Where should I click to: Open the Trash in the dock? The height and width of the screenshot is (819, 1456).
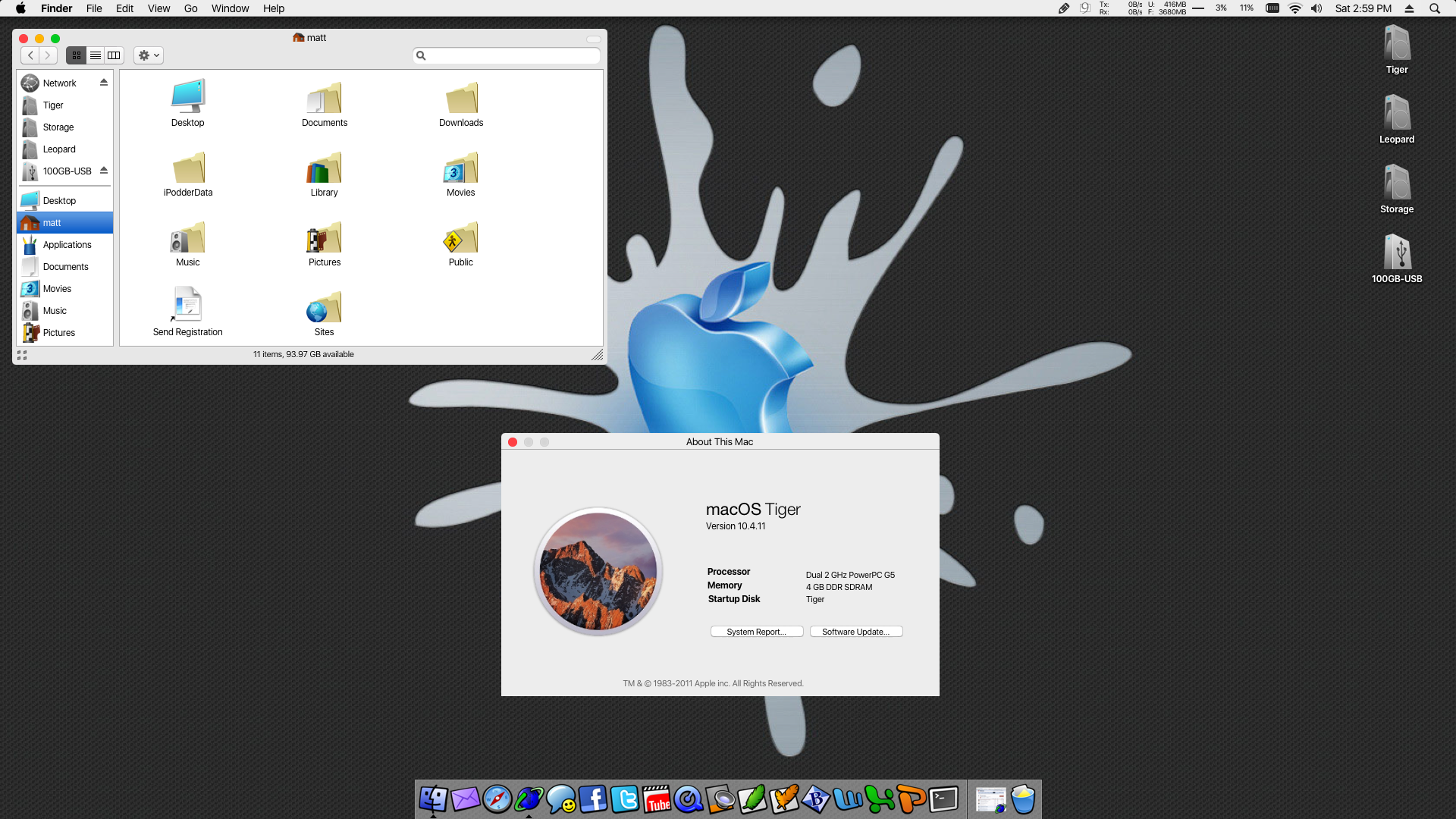1023,799
